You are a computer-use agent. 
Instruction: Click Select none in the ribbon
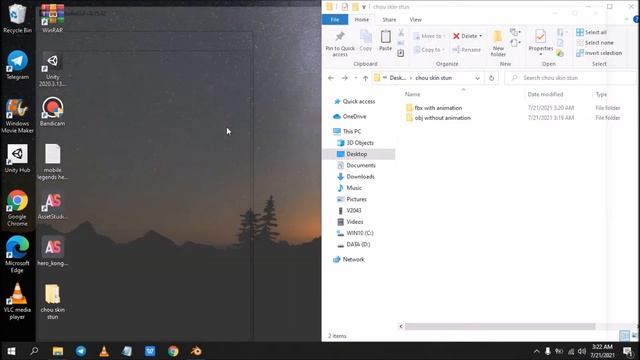(x=595, y=42)
